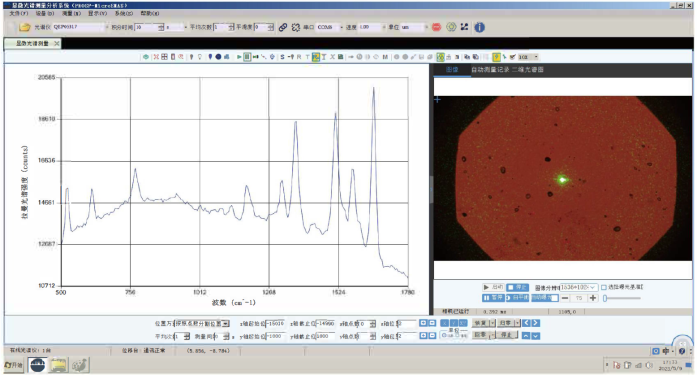Open the 串口 COM8 dropdown
Screen dimensions: 698x375
[x=341, y=27]
